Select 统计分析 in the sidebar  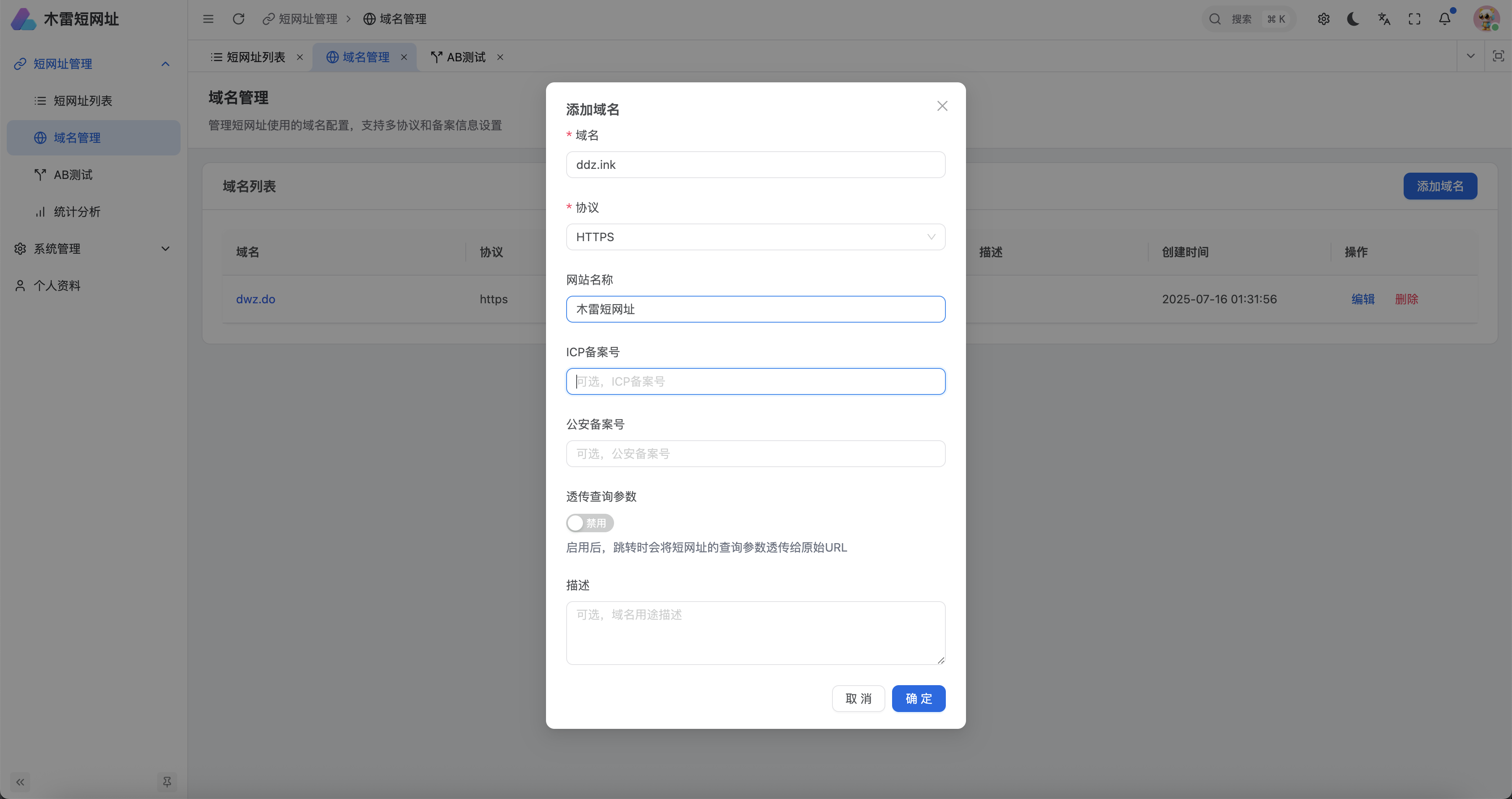click(77, 212)
